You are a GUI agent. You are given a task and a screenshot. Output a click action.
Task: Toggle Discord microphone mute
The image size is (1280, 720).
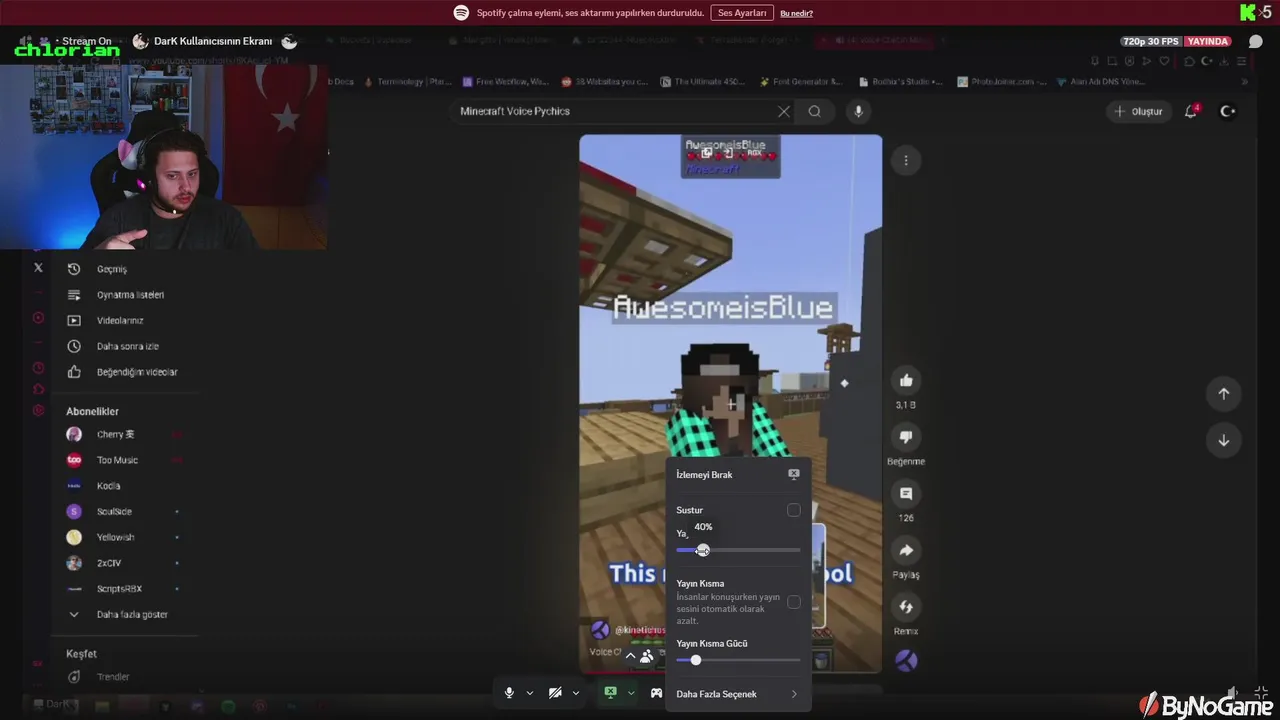tap(509, 693)
